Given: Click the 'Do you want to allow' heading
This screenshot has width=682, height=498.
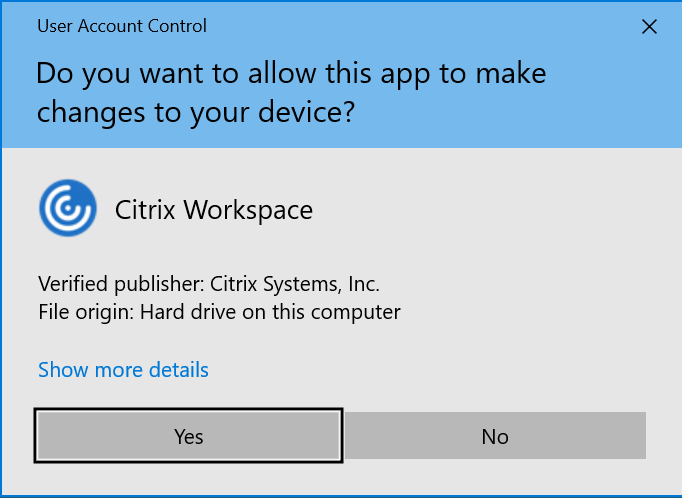Looking at the screenshot, I should point(291,74).
